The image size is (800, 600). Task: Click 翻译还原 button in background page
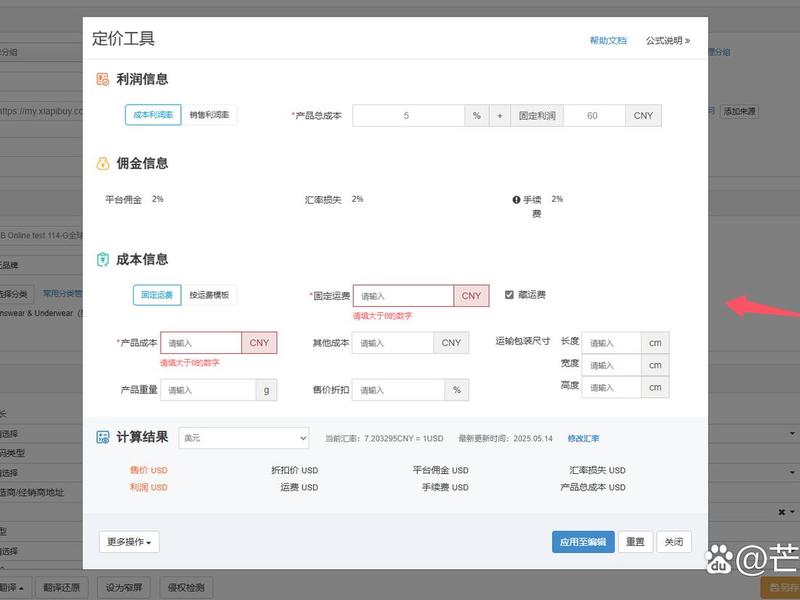pyautogui.click(x=62, y=588)
